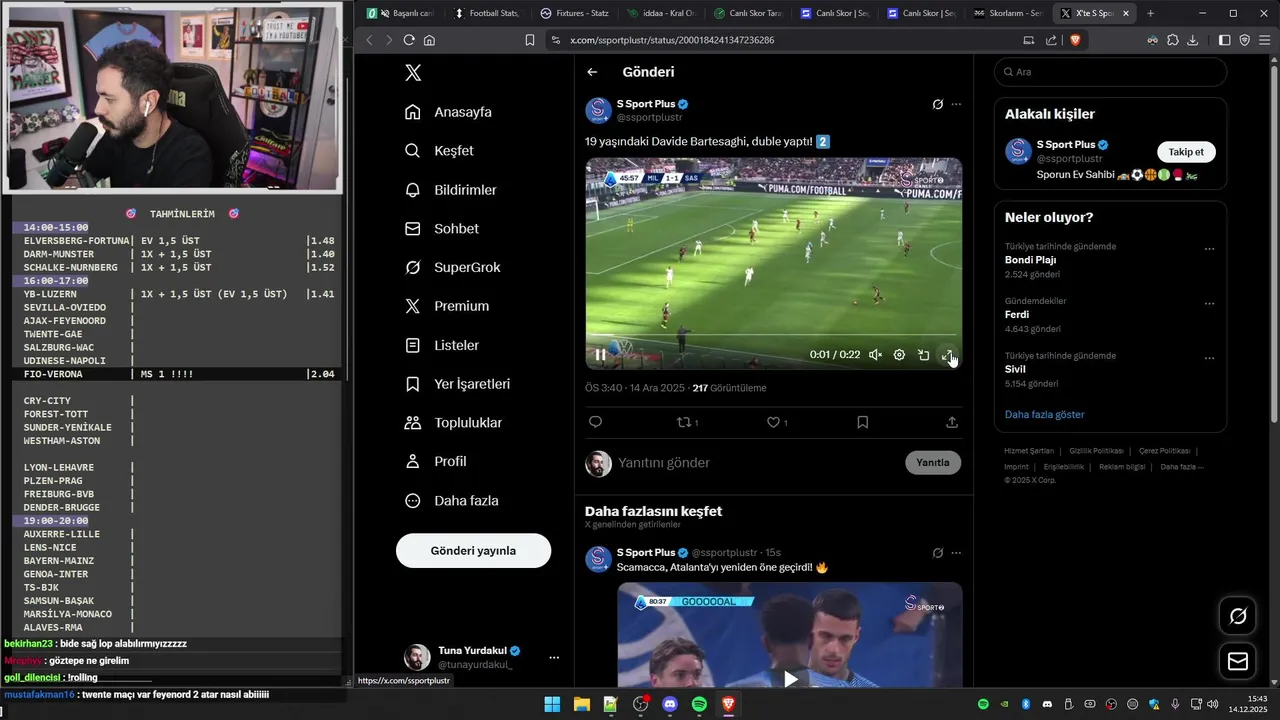The width and height of the screenshot is (1280, 720).
Task: Pause the Bartesaghi goal video
Action: (x=600, y=354)
